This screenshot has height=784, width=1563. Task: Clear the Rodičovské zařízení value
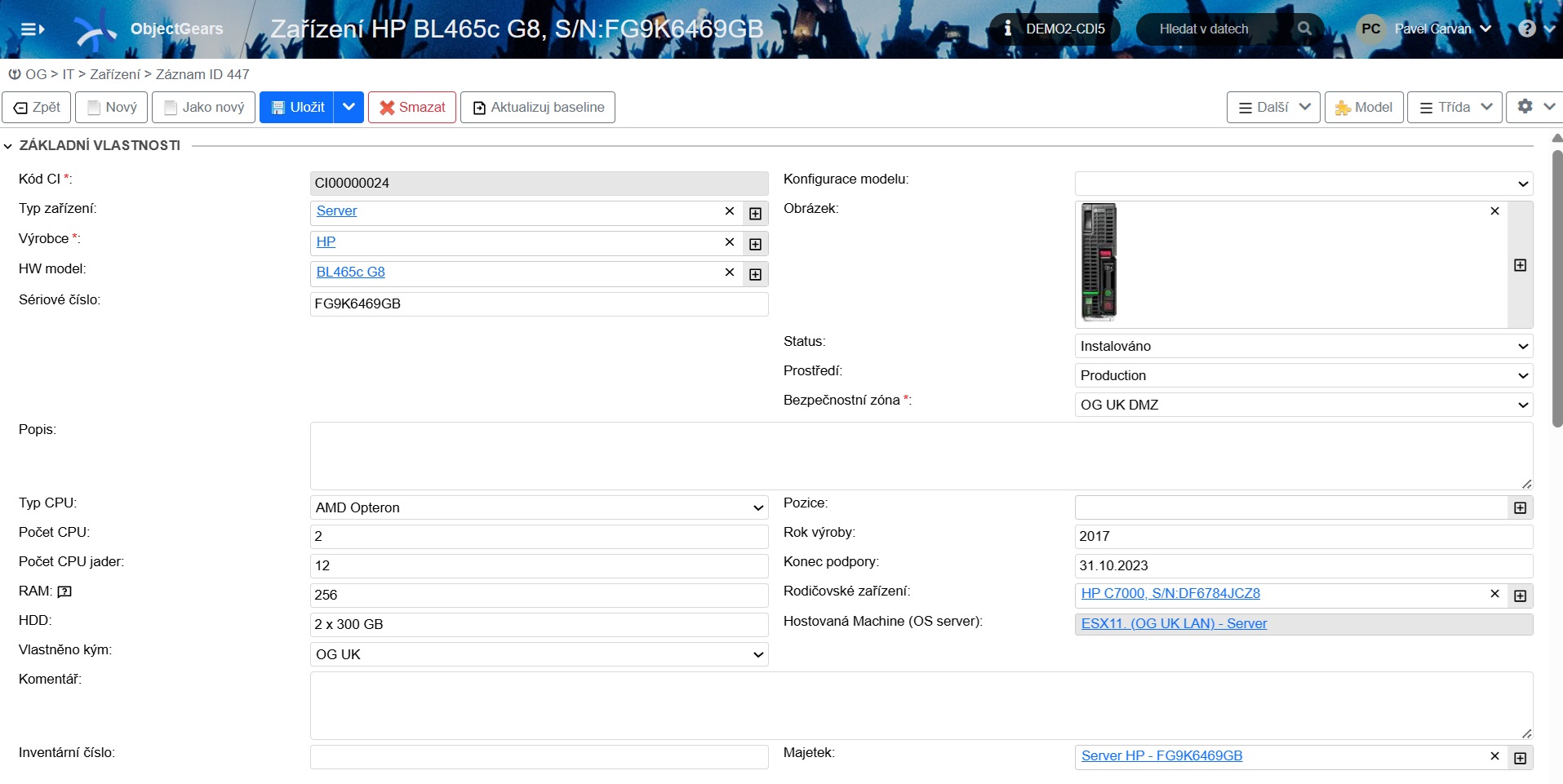click(1494, 594)
